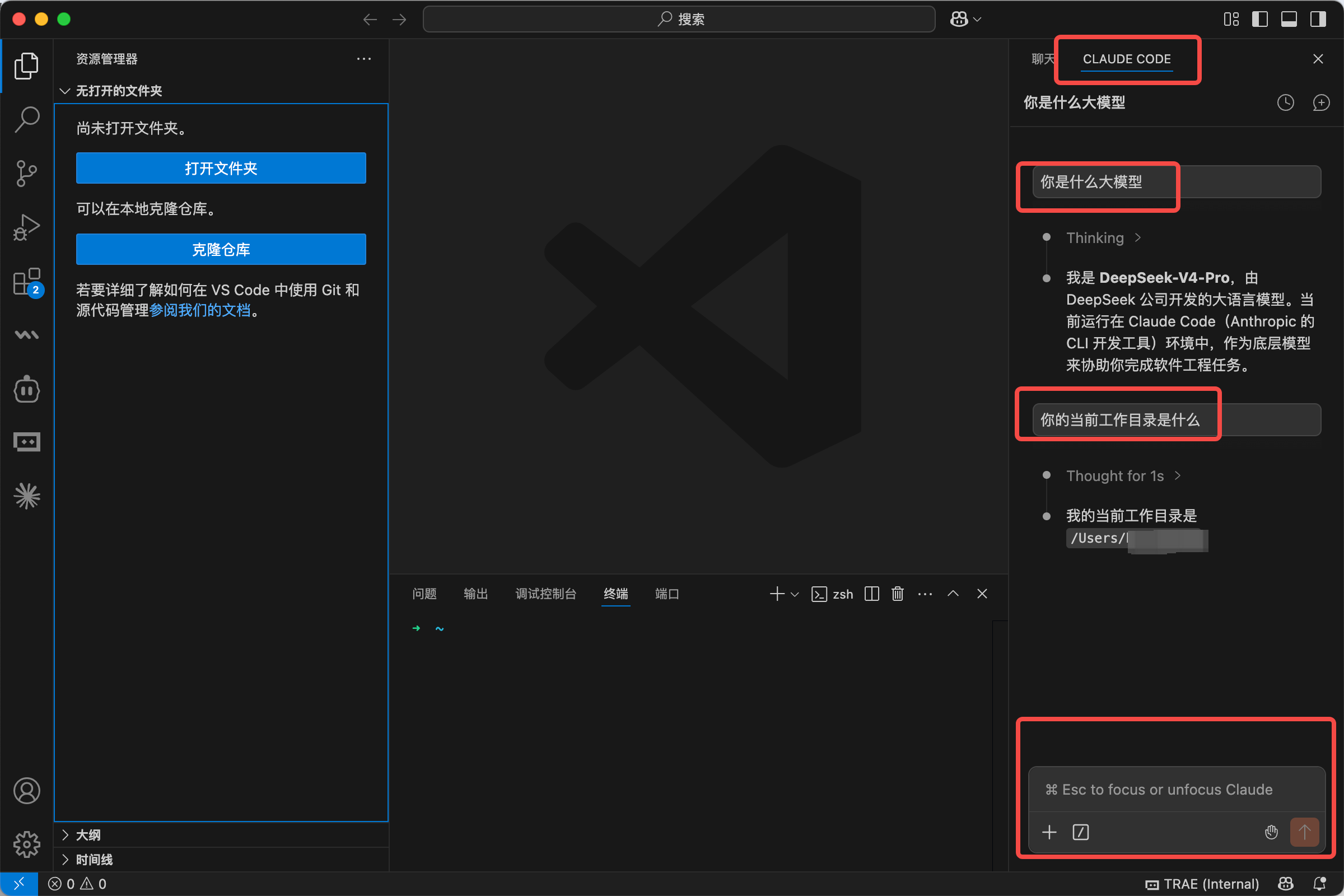Click the 搜索 command center box
The height and width of the screenshot is (896, 1344).
(679, 20)
